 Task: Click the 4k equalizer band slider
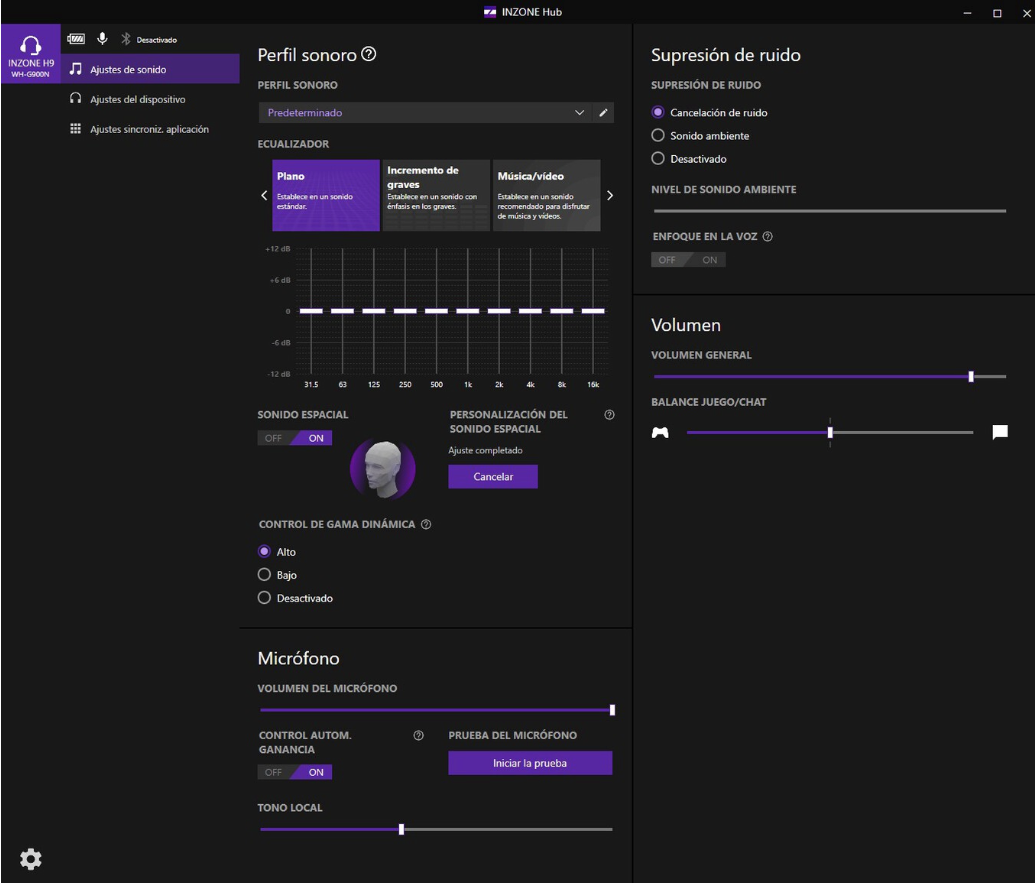click(x=531, y=311)
